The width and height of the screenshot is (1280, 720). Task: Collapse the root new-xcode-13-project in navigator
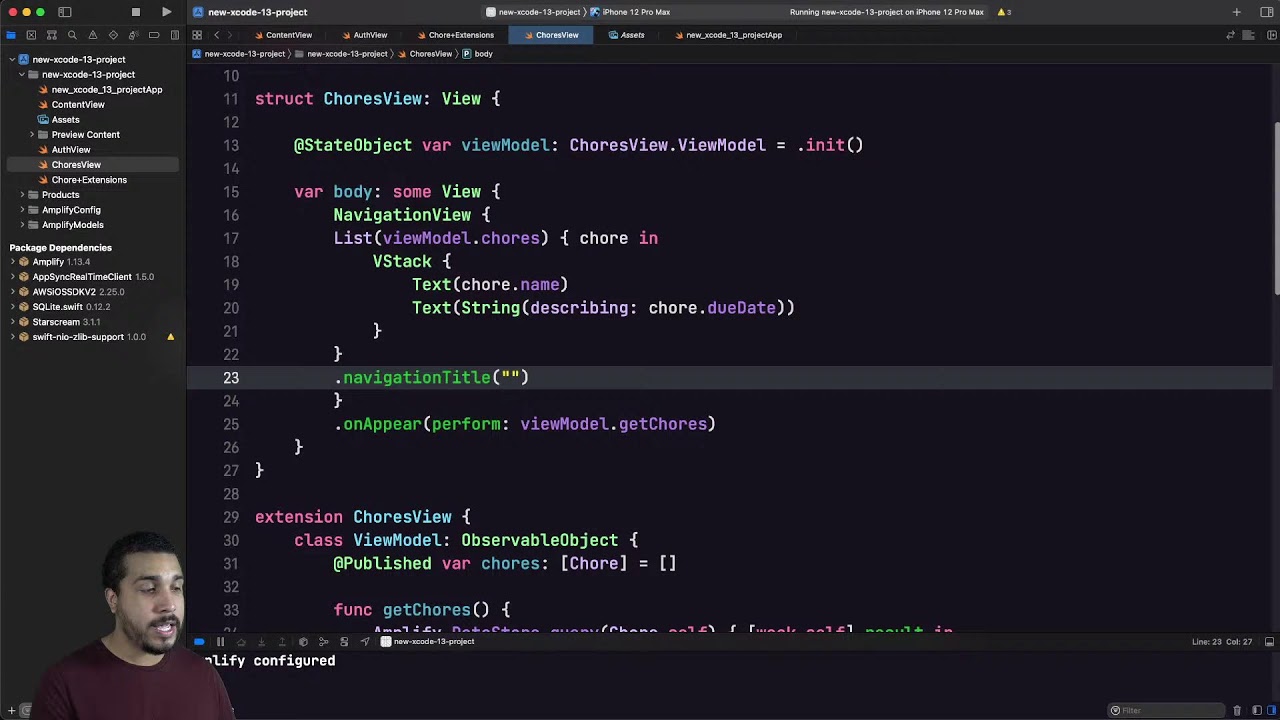[12, 60]
